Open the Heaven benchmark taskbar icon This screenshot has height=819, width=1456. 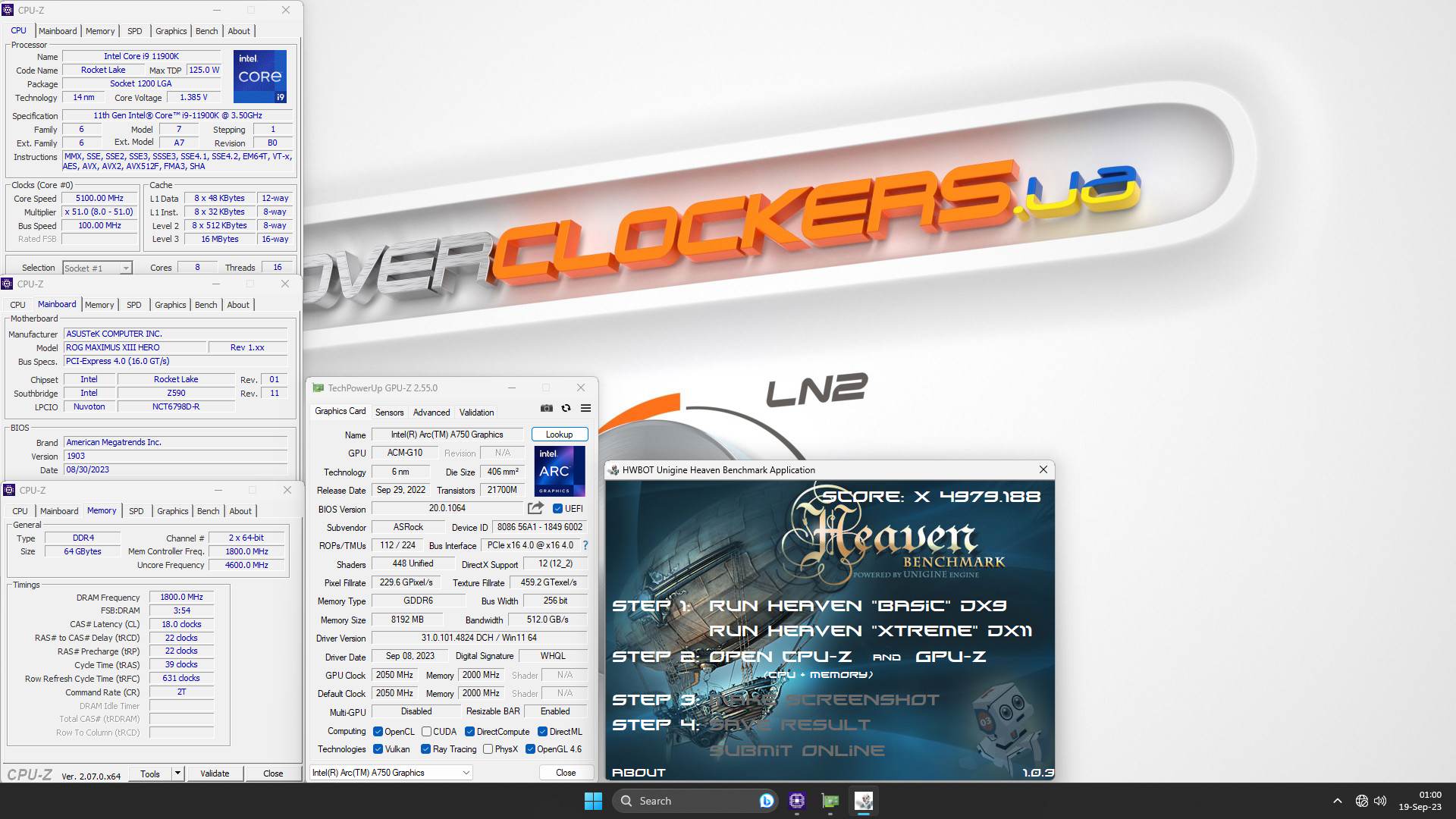[864, 801]
